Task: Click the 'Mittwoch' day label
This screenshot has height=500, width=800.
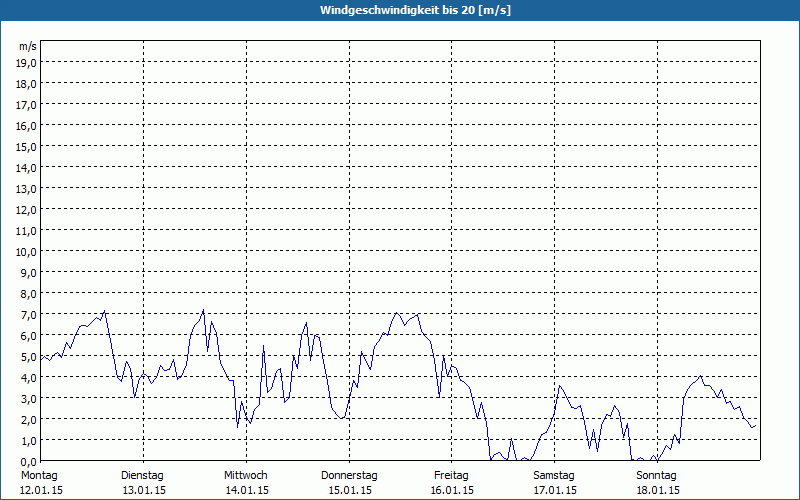Action: coord(245,476)
